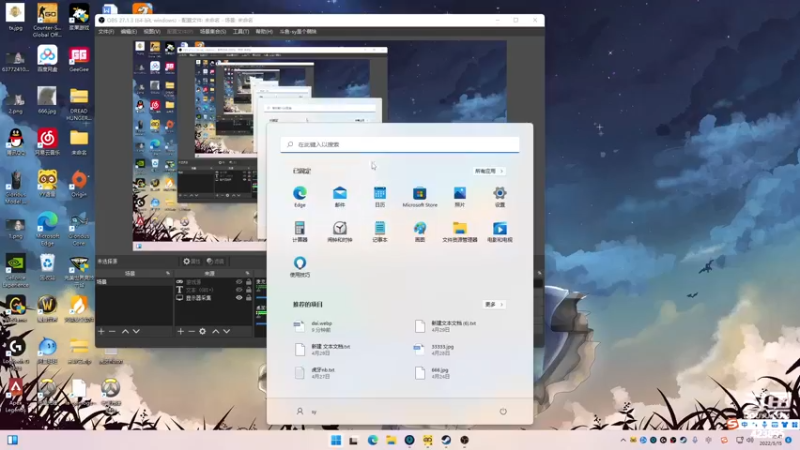Open Paint (画图) pinned app
Screen dimensions: 800x450
(419, 231)
